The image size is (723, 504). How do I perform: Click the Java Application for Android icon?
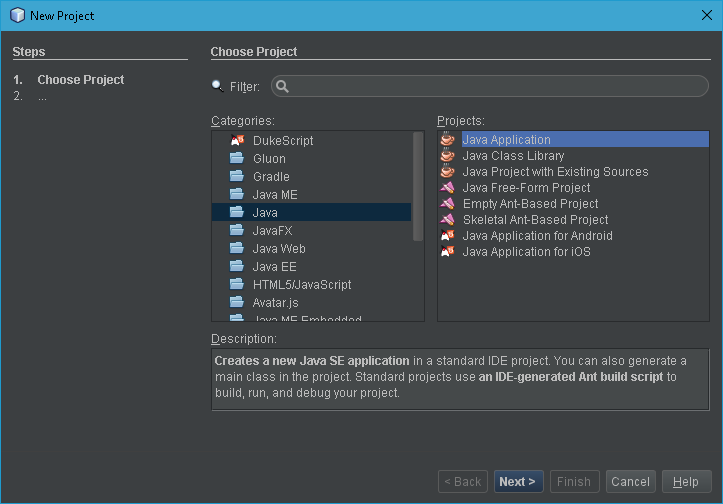click(x=447, y=235)
